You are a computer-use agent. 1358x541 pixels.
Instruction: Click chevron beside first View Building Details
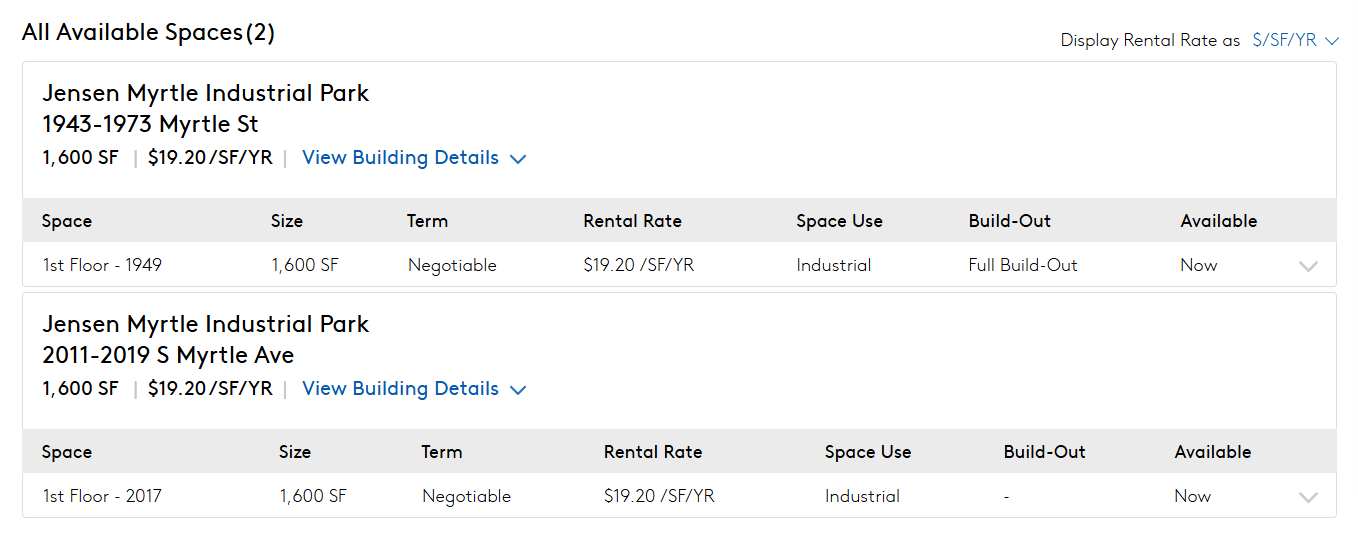518,159
